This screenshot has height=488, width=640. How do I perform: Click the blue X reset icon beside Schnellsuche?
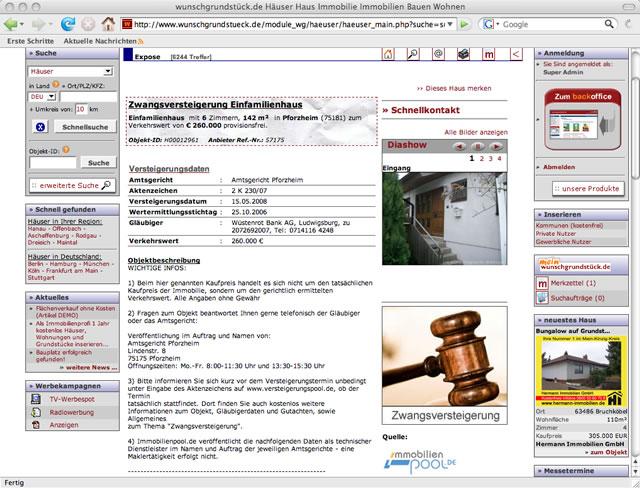point(40,127)
